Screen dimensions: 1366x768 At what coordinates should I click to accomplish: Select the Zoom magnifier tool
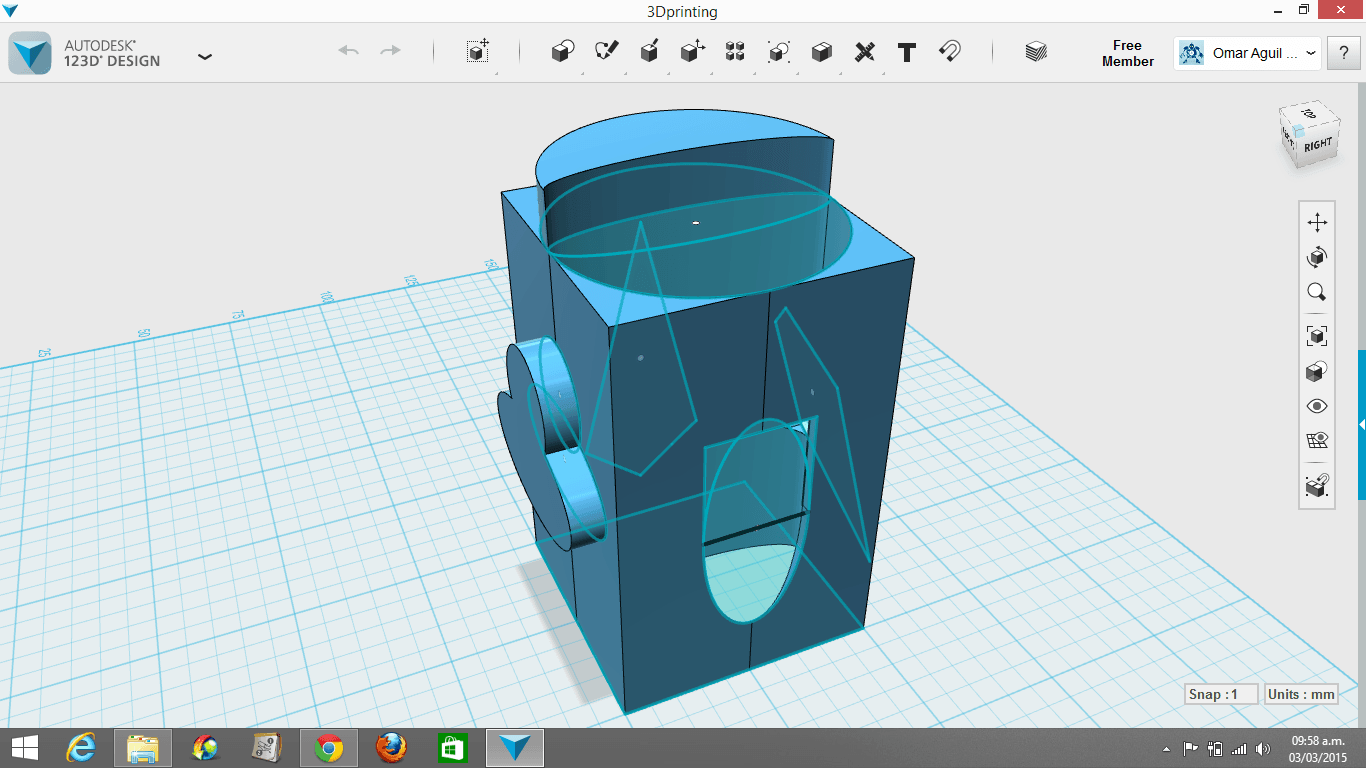(1317, 292)
